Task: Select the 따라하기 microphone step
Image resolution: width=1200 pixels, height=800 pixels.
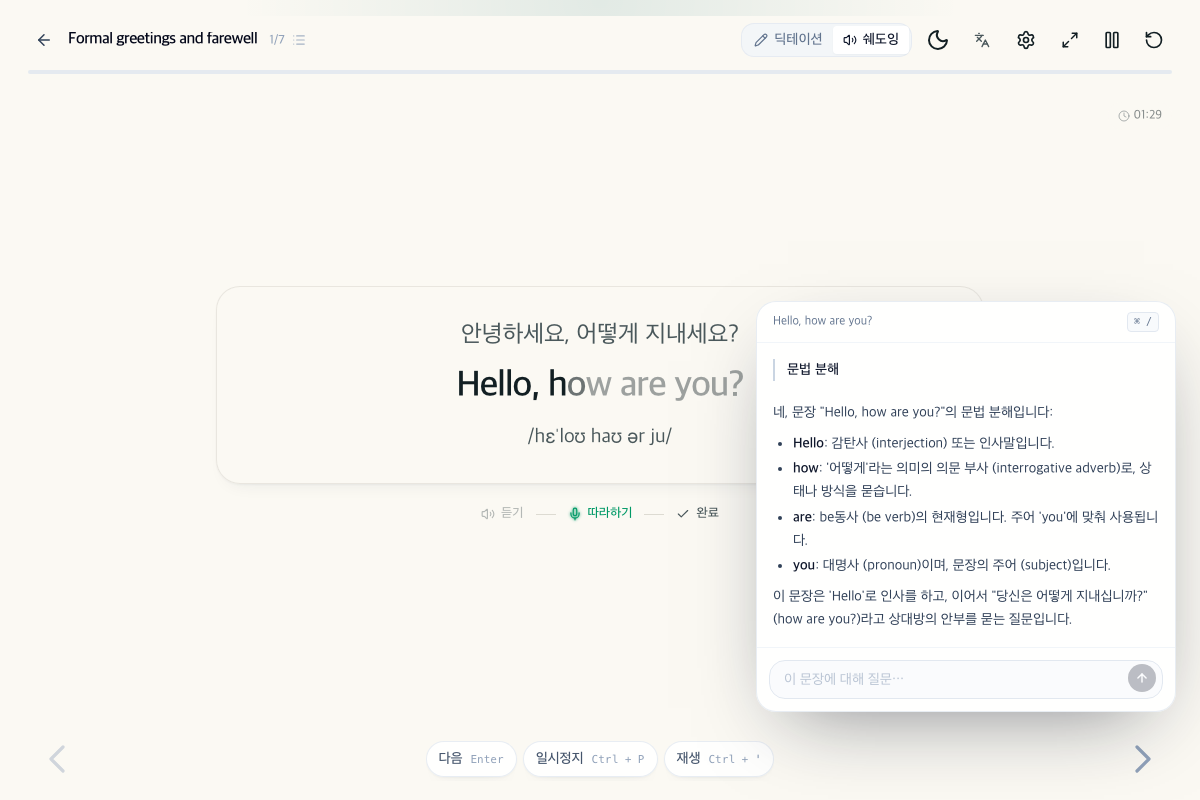Action: [x=601, y=513]
